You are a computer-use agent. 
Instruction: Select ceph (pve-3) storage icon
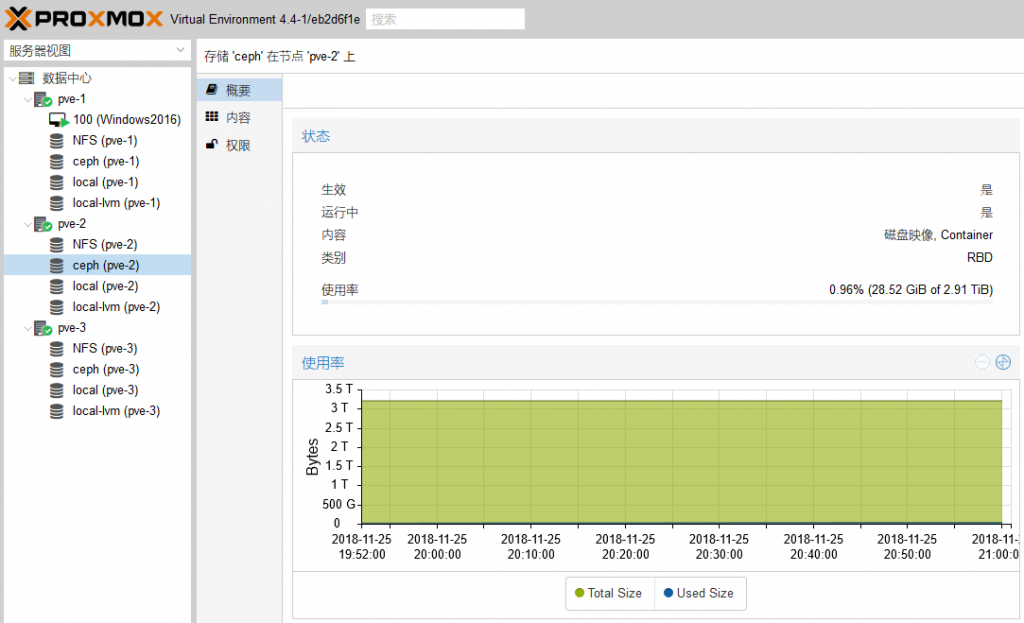[57, 370]
